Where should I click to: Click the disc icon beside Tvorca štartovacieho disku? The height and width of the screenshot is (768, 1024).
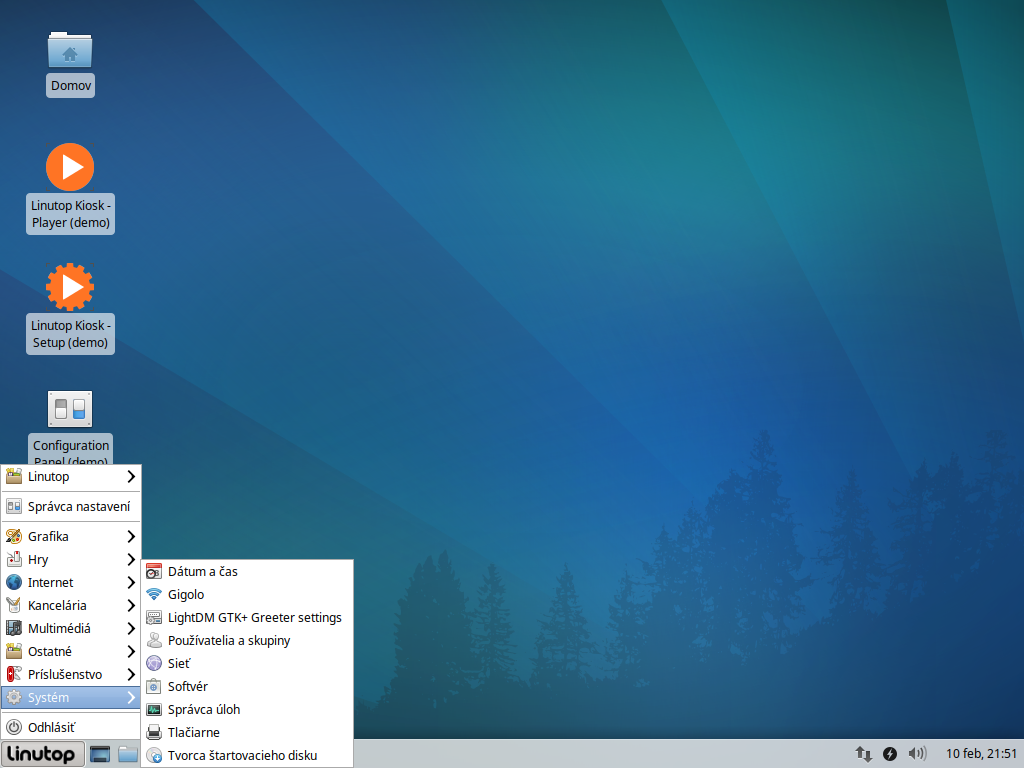pos(154,756)
